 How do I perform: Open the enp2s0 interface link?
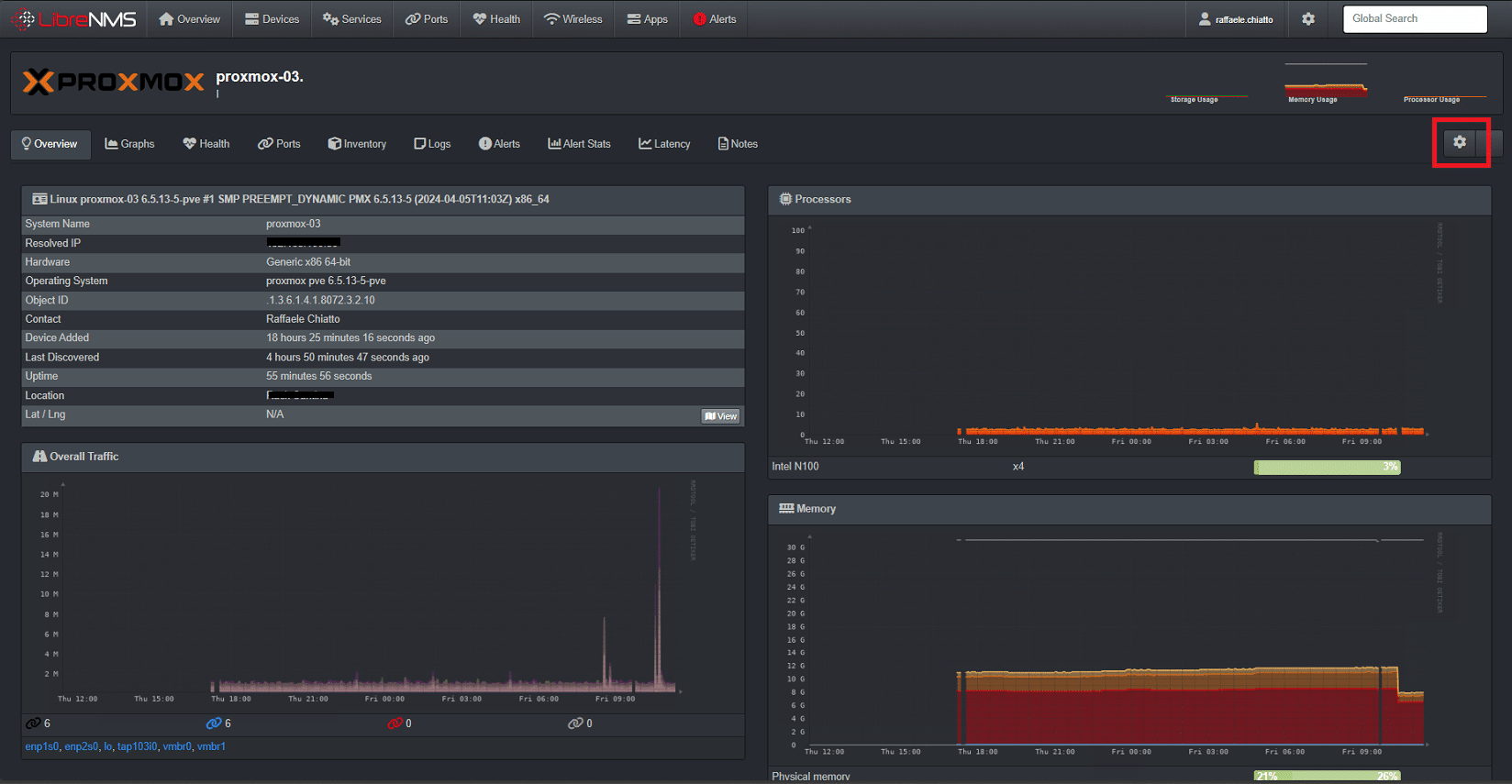pos(81,746)
